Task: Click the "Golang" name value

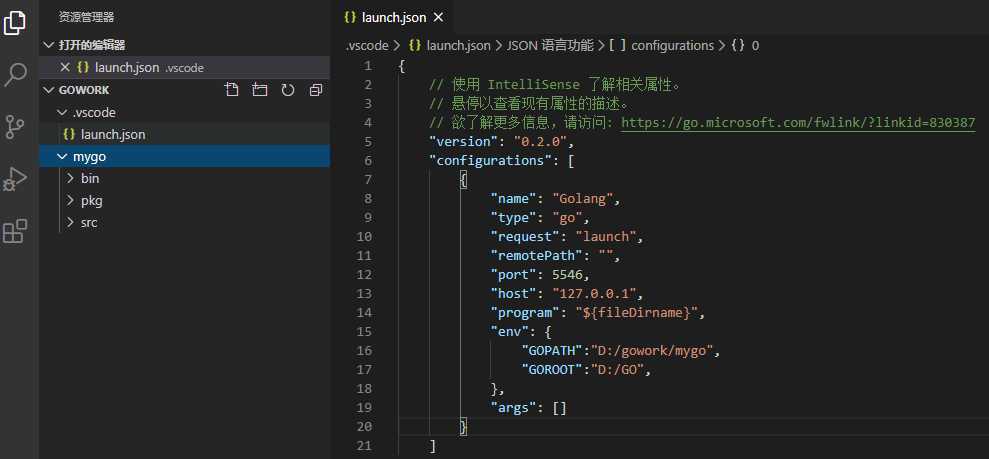Action: pos(583,199)
